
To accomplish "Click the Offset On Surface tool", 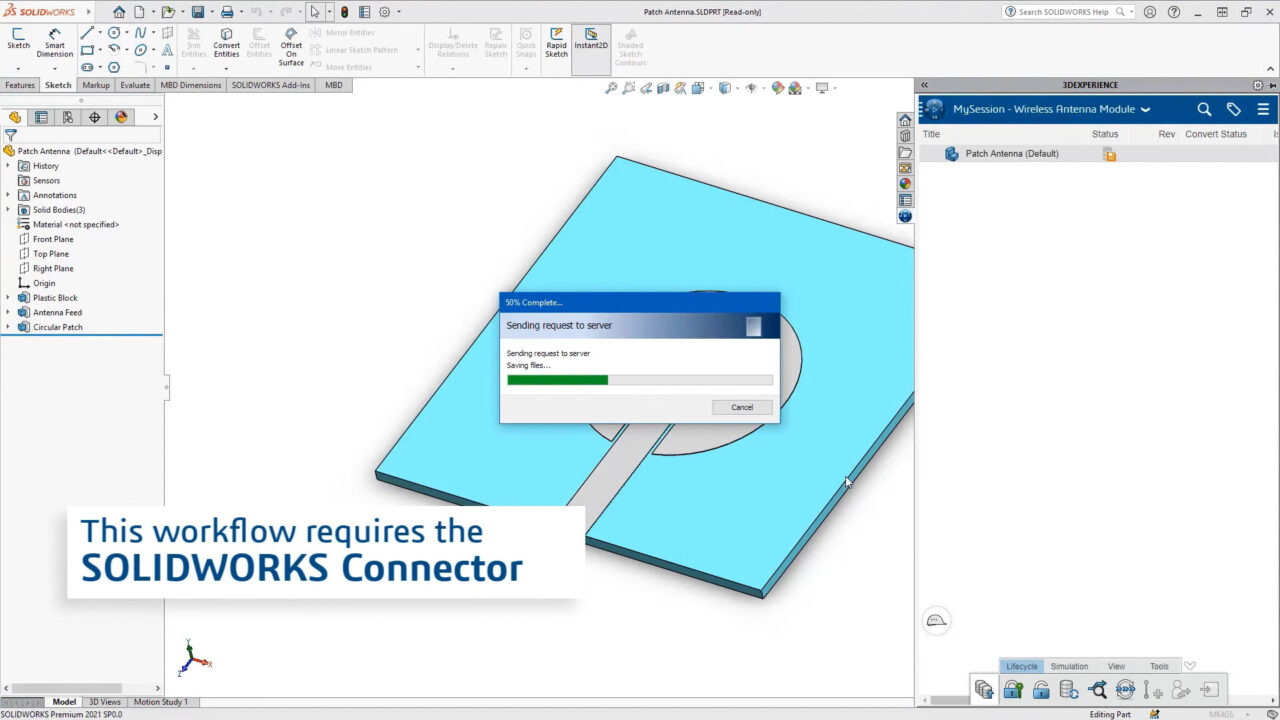I will [x=291, y=47].
